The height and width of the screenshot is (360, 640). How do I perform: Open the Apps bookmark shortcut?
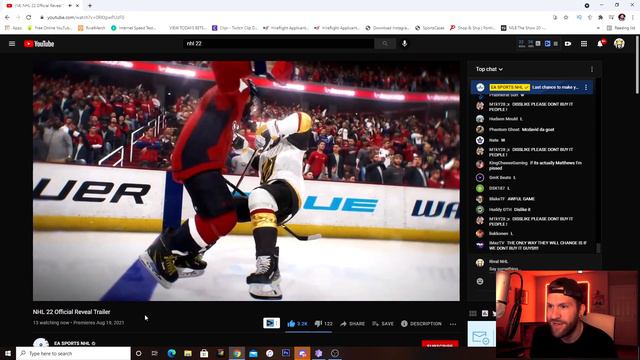coord(13,28)
